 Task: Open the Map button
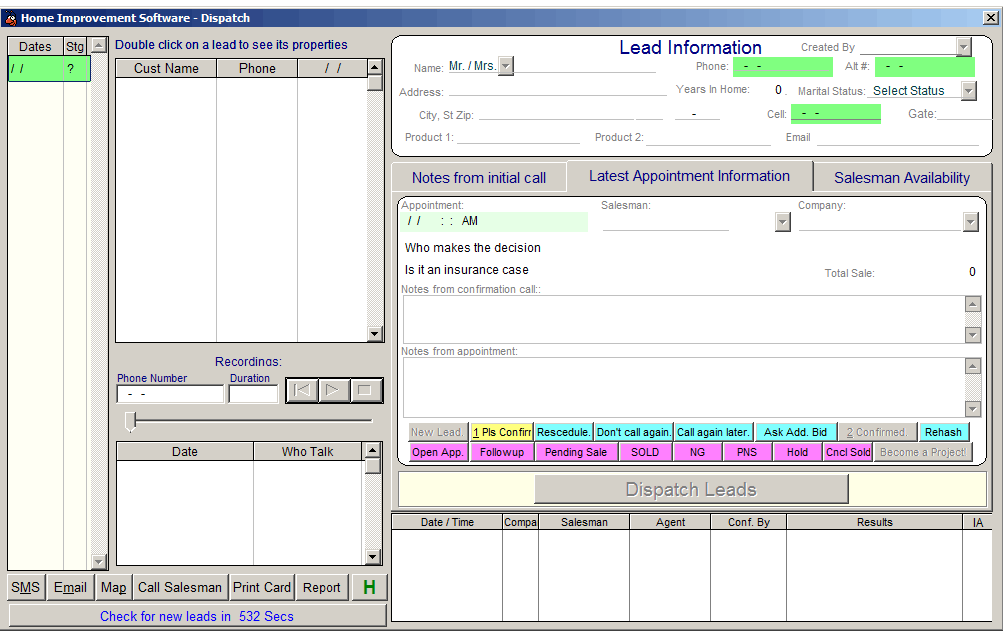(x=113, y=587)
